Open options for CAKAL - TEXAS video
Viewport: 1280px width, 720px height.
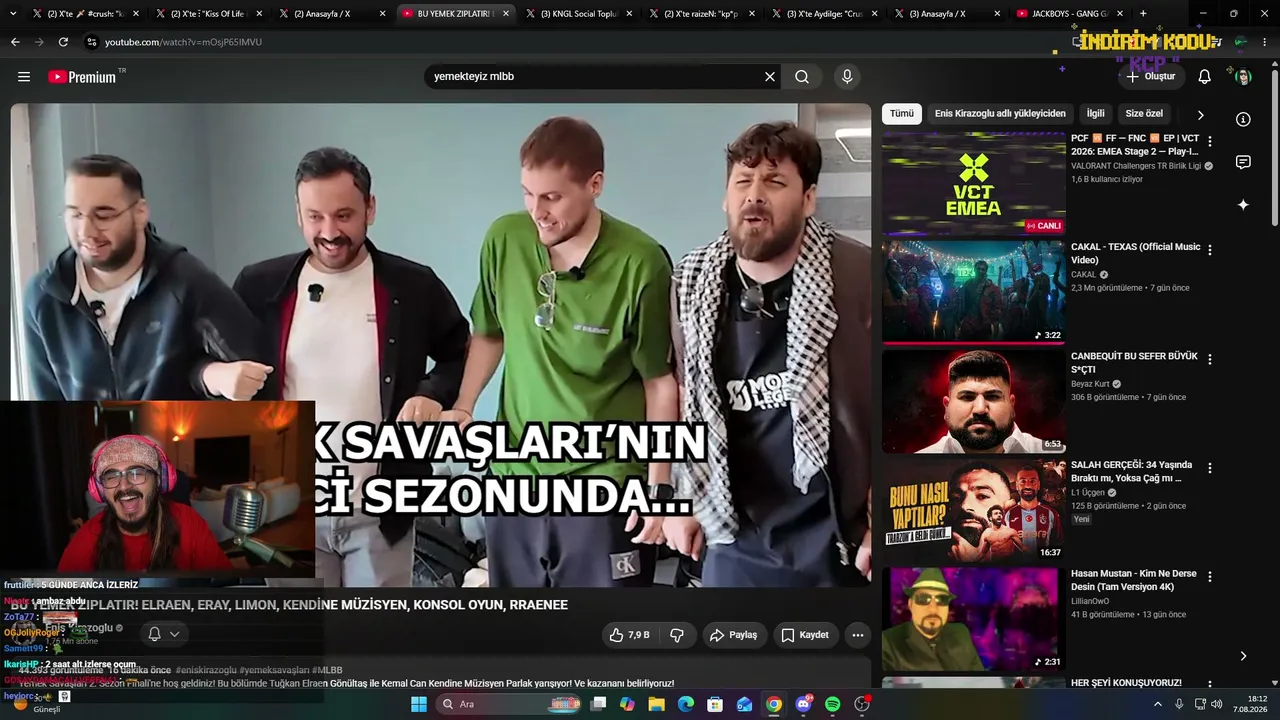(x=1210, y=250)
